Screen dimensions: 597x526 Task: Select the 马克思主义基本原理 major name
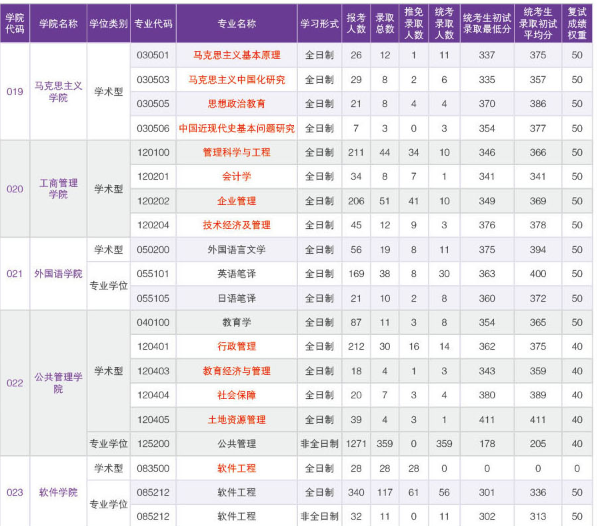tap(236, 55)
